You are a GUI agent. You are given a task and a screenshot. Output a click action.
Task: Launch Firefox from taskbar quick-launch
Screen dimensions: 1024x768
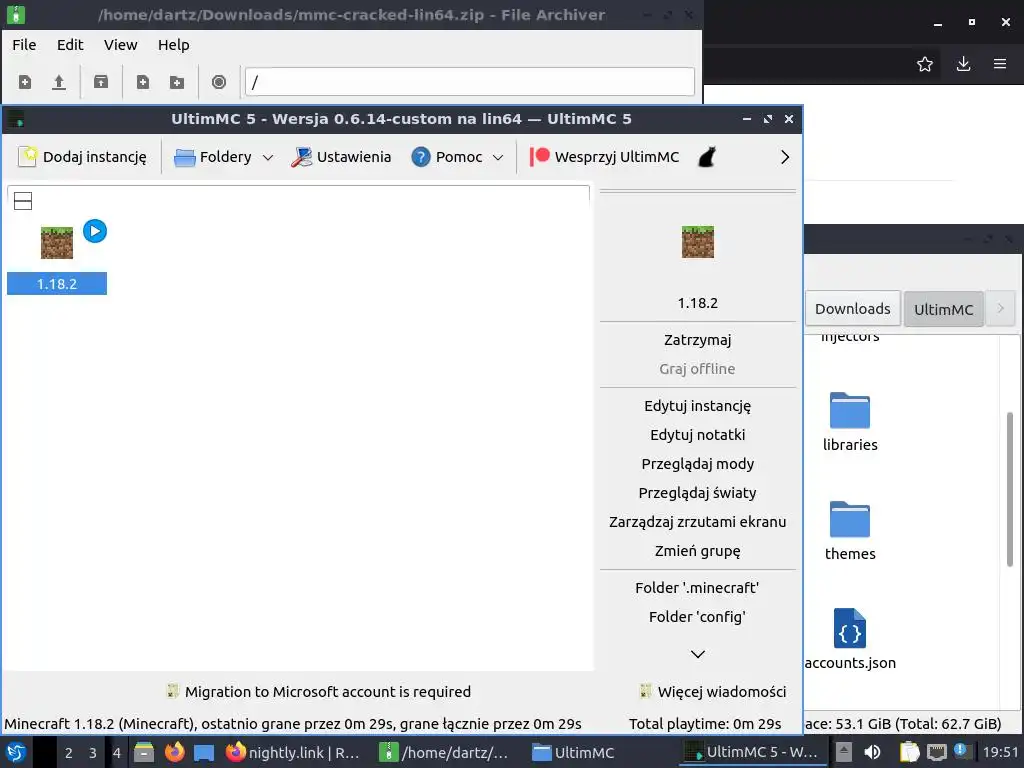coord(174,752)
